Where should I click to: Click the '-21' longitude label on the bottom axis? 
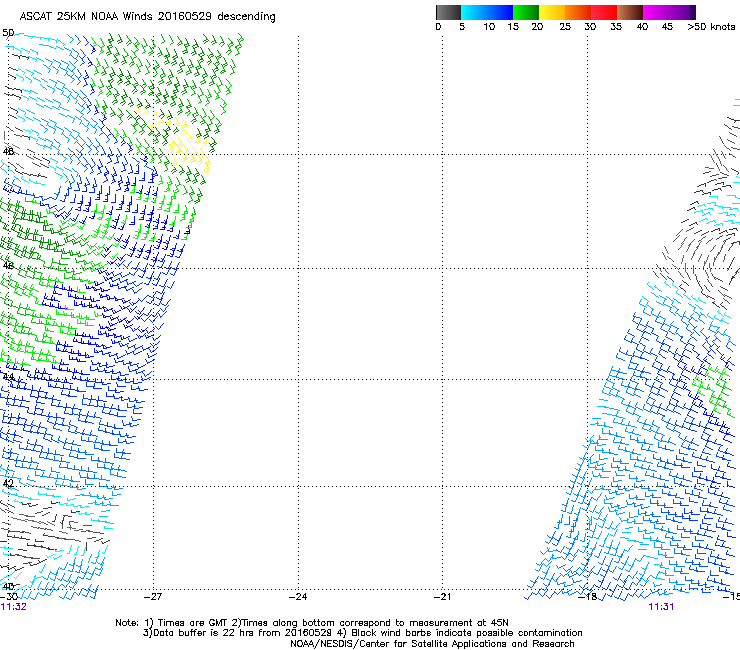(442, 597)
